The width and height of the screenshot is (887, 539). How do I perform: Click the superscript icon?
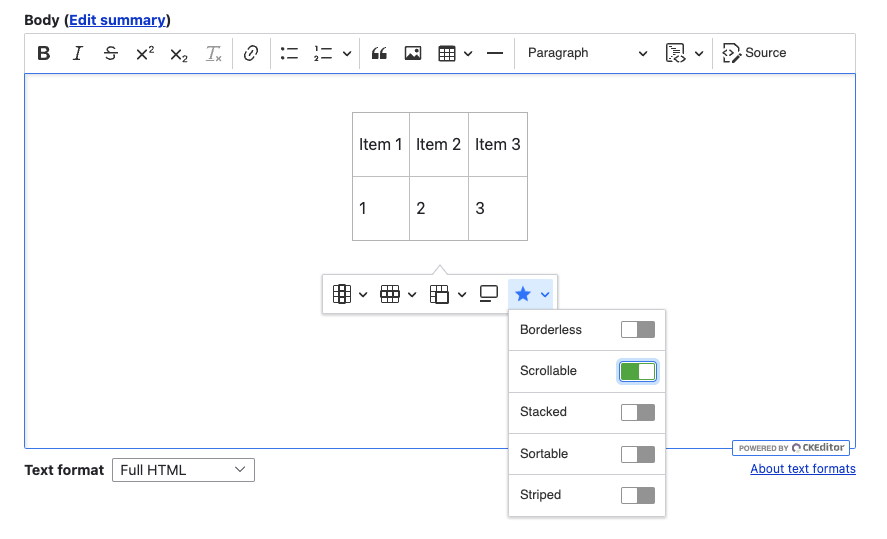[145, 54]
